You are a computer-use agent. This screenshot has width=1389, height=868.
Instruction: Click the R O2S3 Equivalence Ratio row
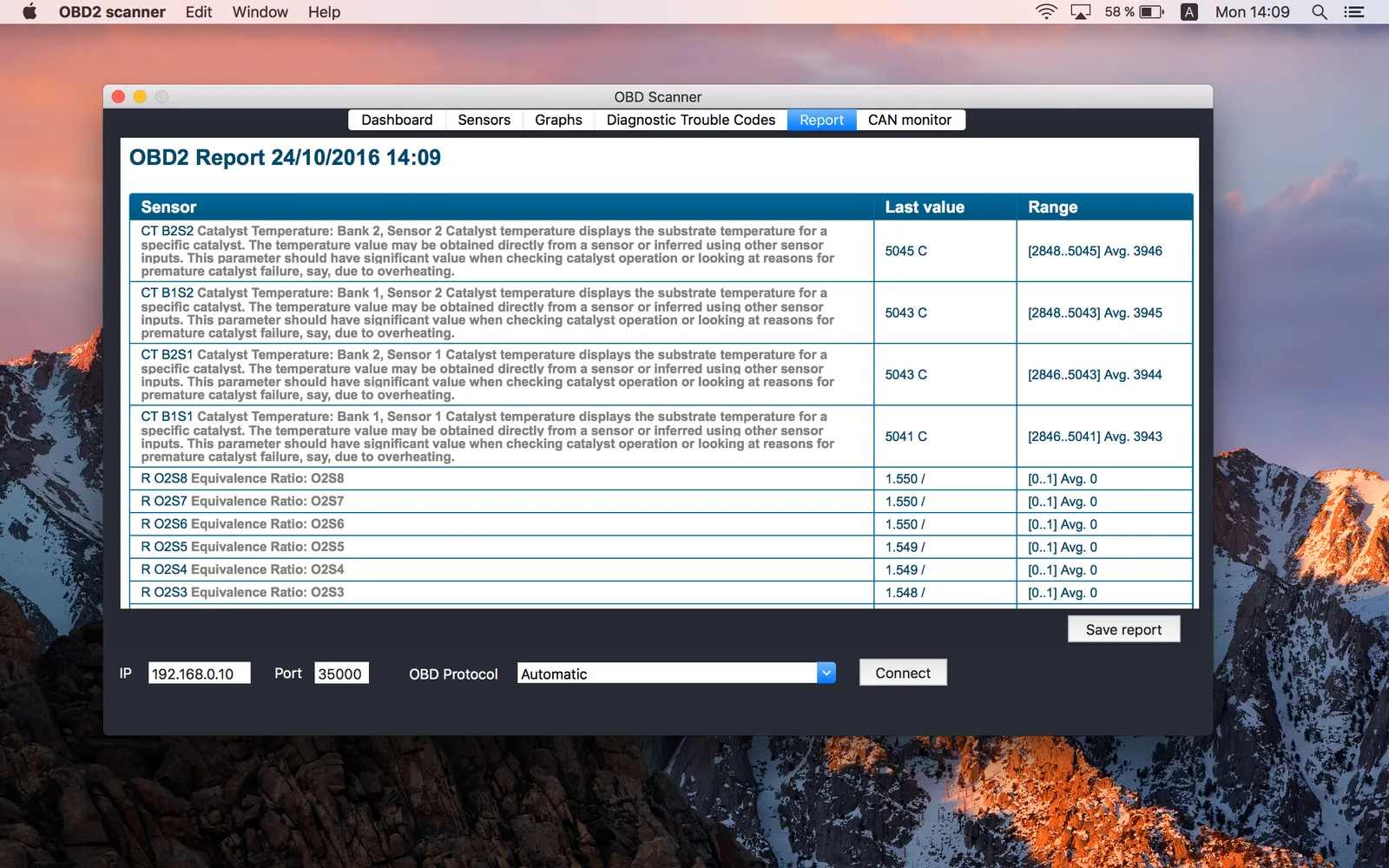(x=661, y=592)
